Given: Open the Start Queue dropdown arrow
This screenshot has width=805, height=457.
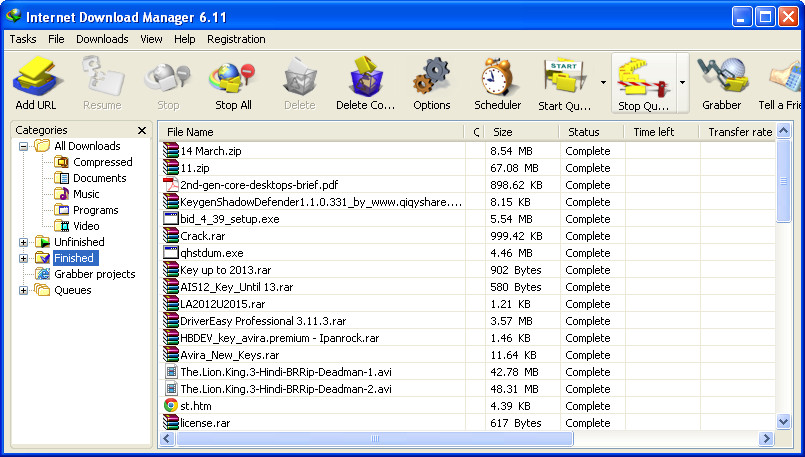Looking at the screenshot, I should coord(603,82).
